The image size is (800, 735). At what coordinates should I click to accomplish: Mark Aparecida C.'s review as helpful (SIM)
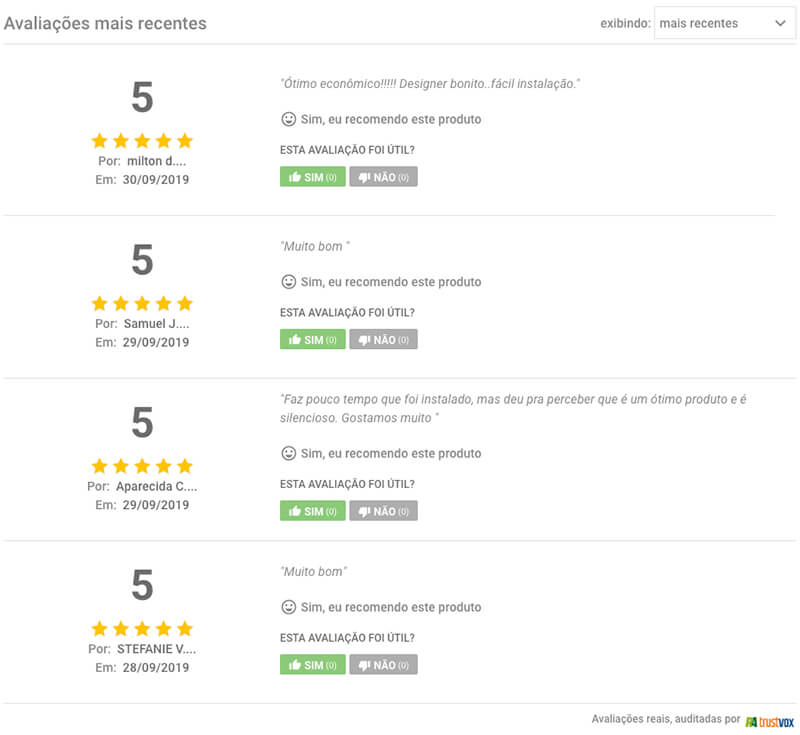pos(312,511)
